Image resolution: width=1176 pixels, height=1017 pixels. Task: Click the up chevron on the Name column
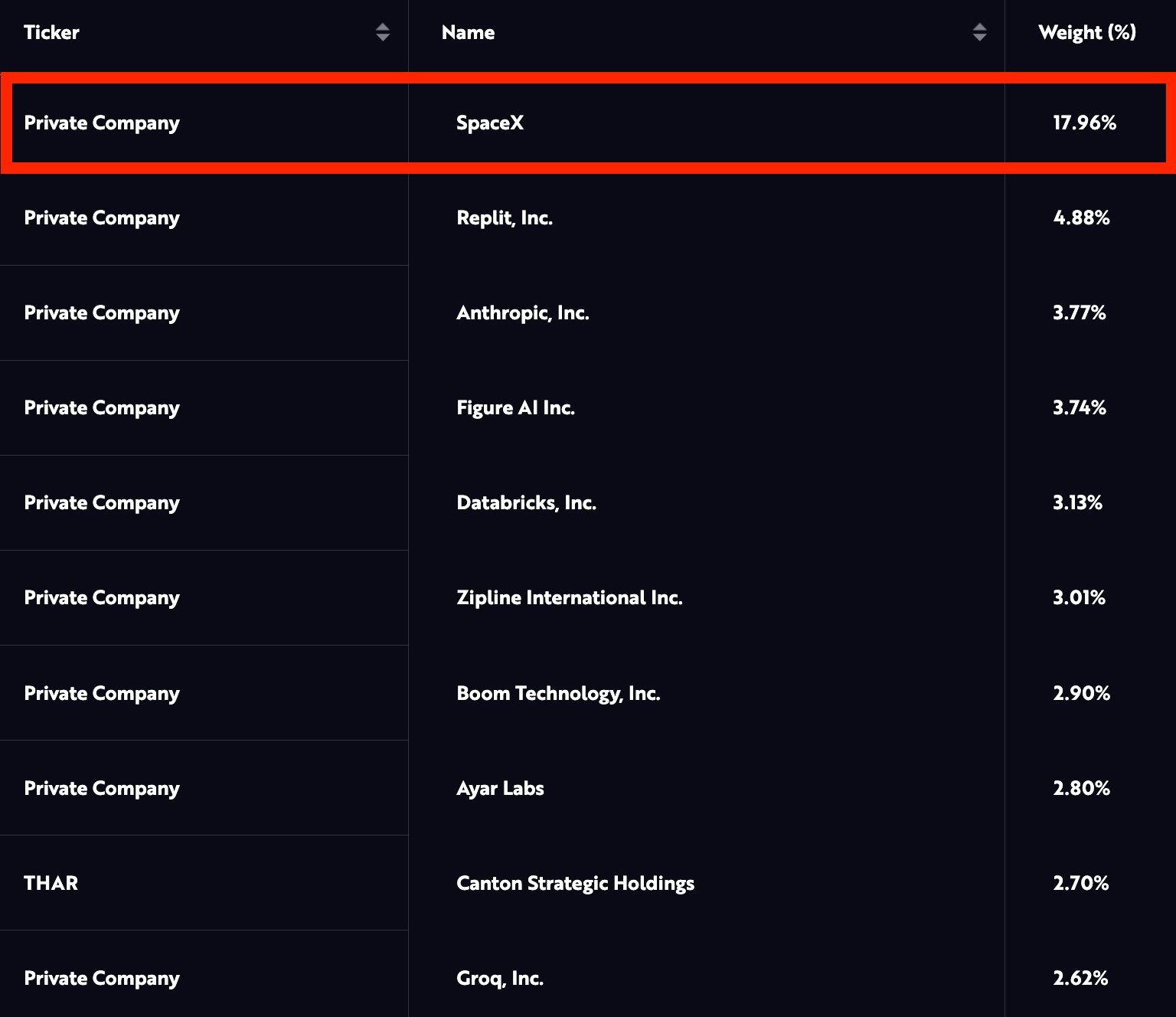(980, 28)
